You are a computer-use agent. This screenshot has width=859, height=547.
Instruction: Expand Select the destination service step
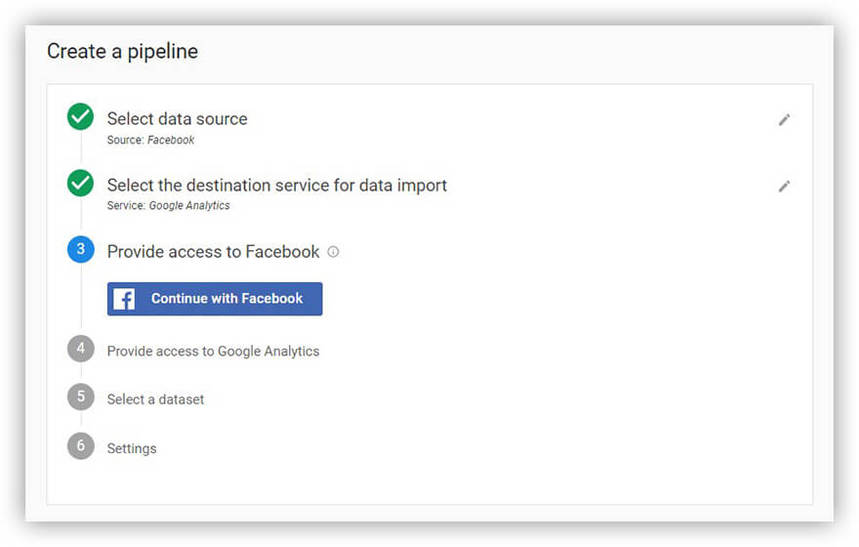point(277,185)
